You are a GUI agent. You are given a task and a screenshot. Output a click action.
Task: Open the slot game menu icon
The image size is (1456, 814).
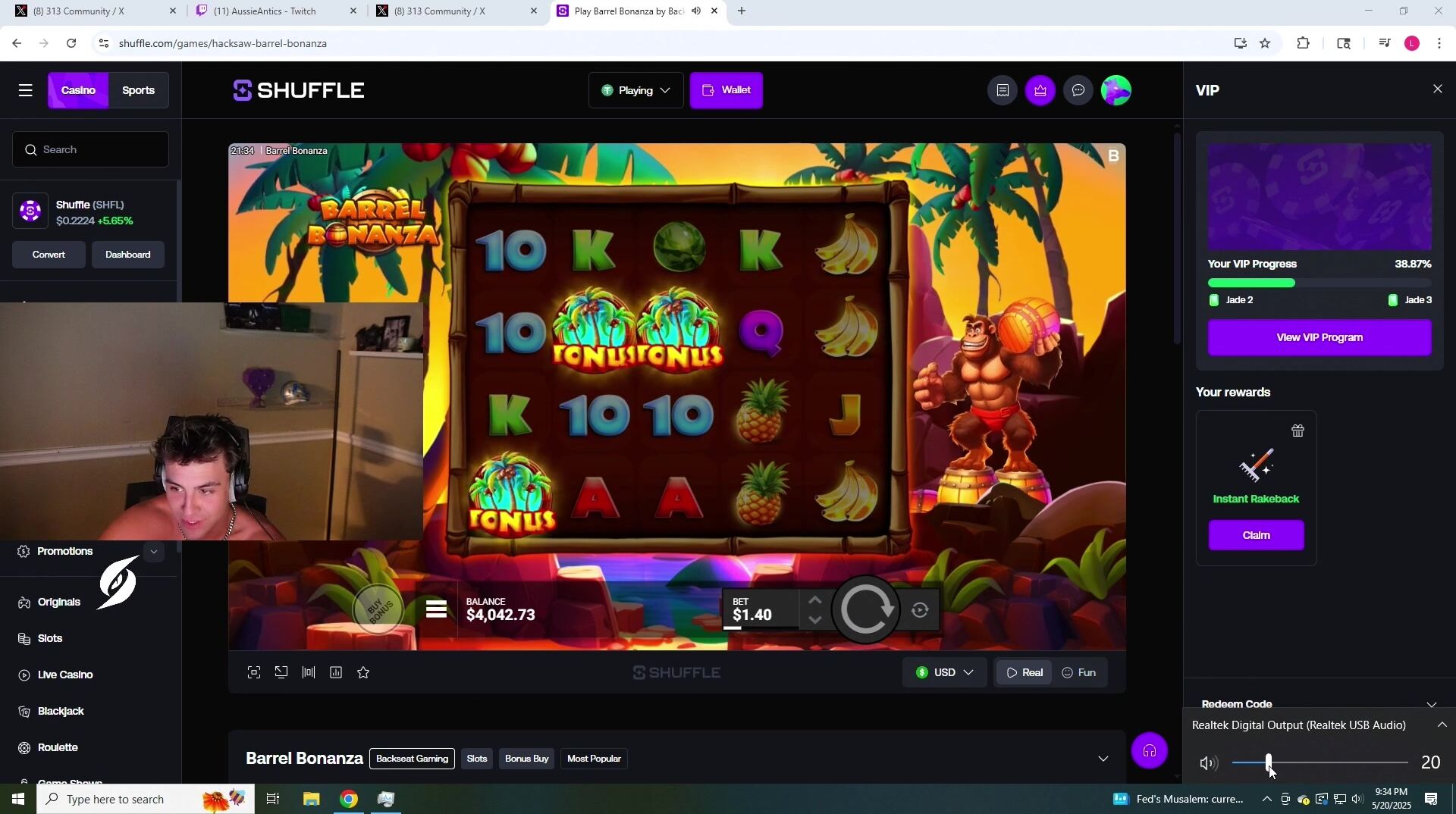(436, 609)
